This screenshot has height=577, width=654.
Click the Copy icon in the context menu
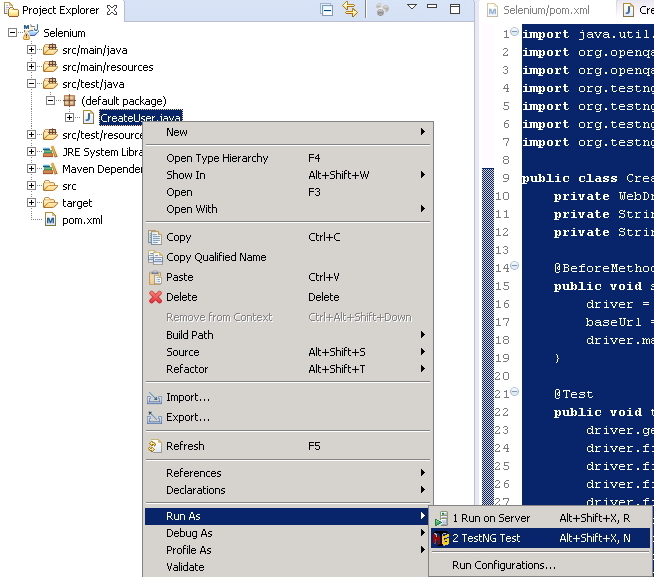155,237
